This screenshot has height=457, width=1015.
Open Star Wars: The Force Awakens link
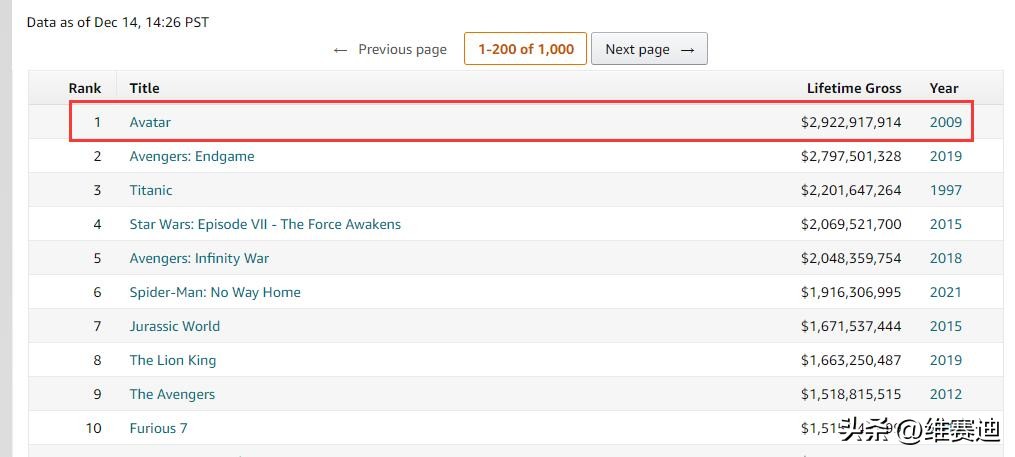tap(265, 224)
